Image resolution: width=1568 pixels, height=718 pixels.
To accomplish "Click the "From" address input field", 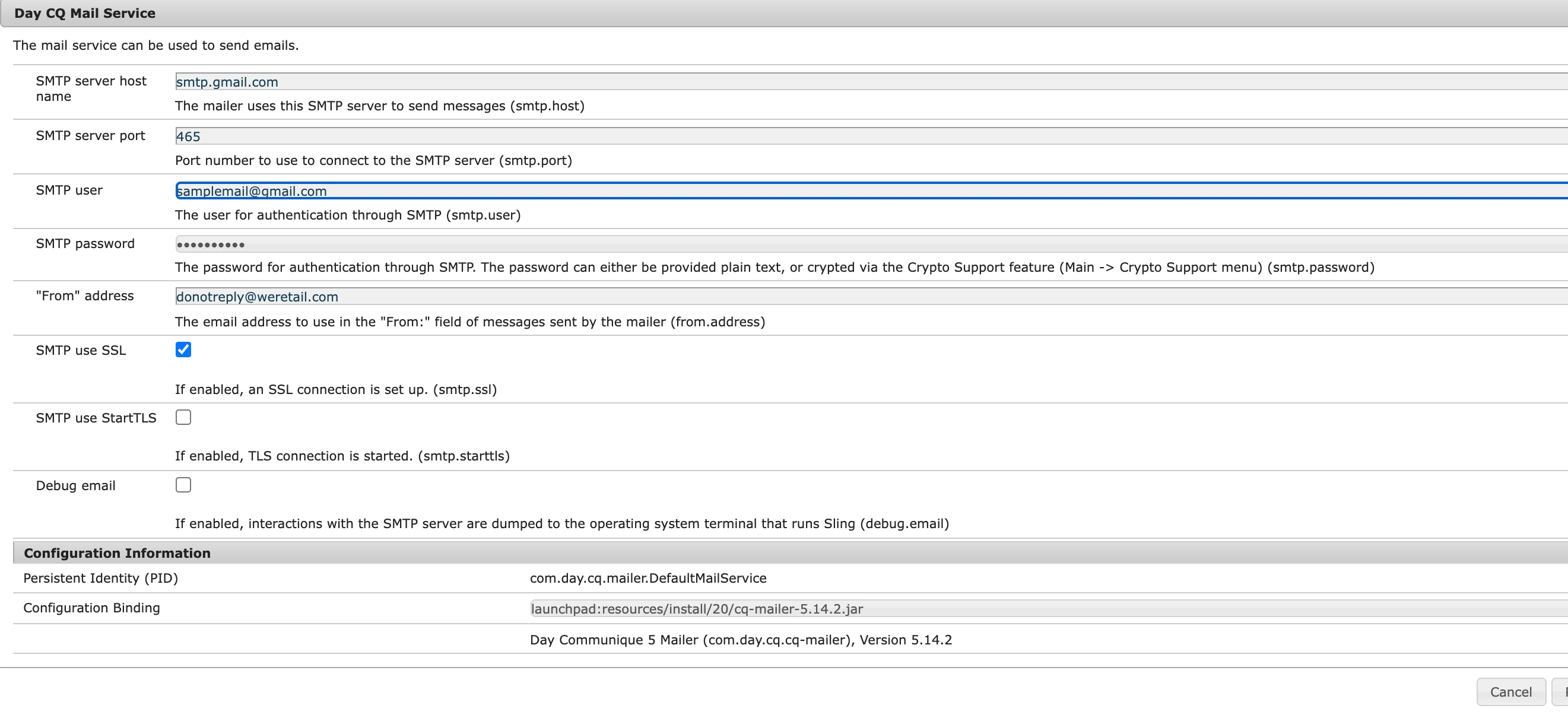I will coord(852,296).
